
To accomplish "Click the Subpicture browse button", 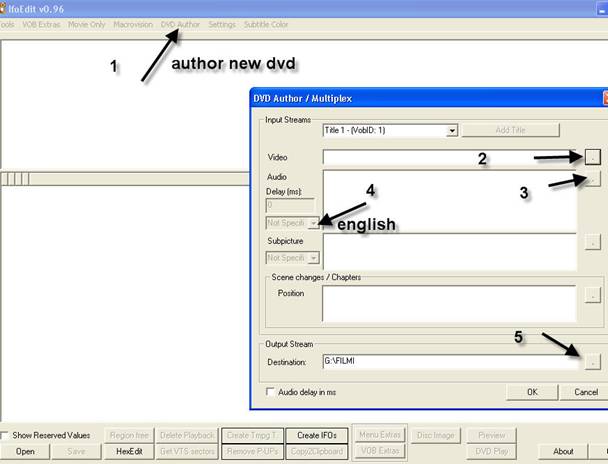I will click(593, 241).
